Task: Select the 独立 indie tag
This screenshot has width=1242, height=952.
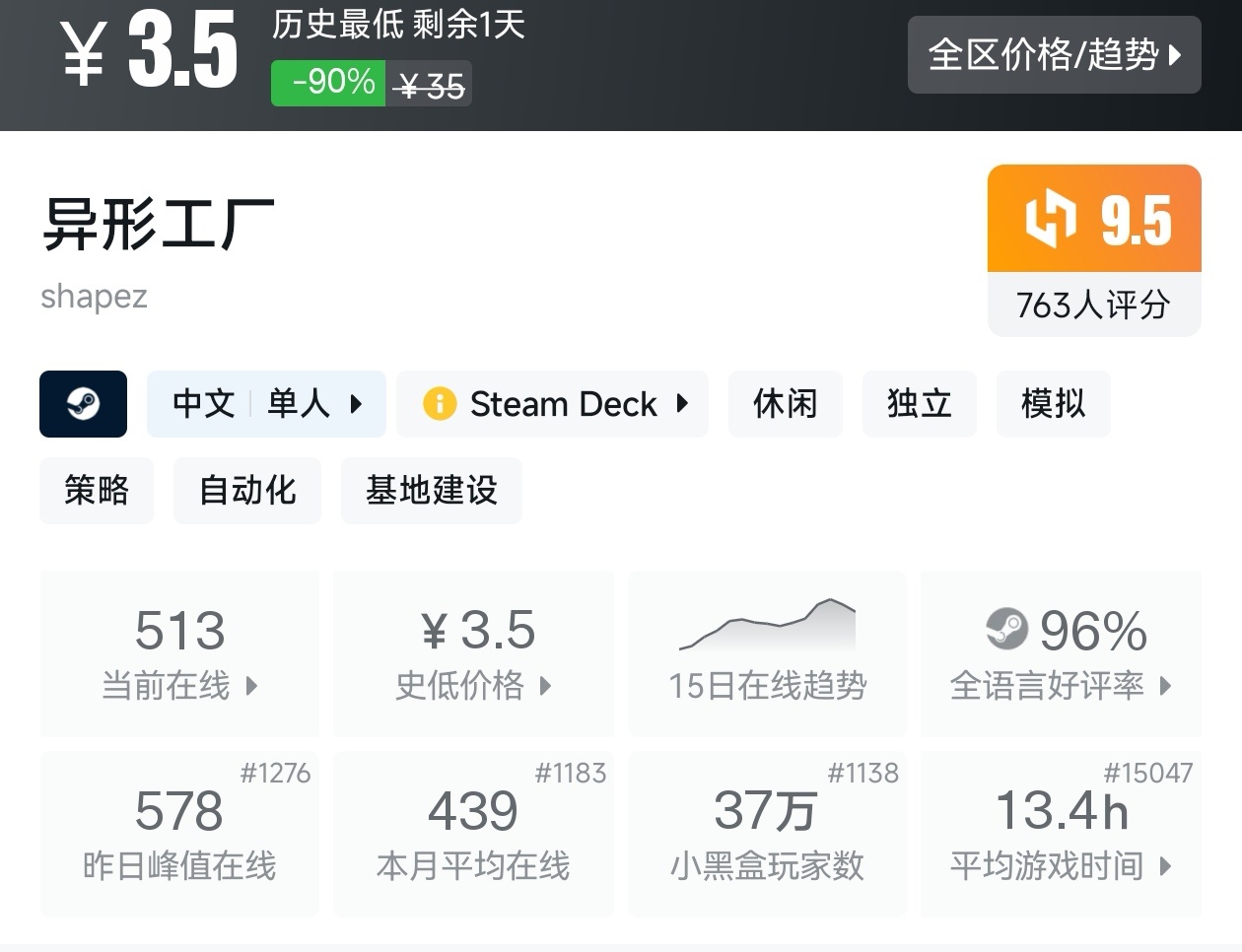Action: coord(919,404)
